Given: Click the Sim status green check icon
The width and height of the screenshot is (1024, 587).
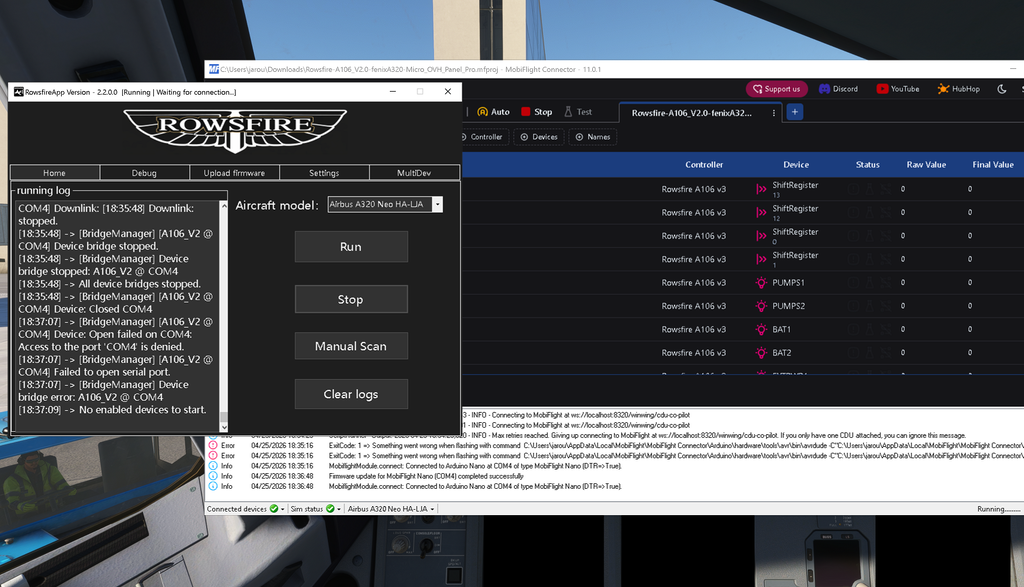Looking at the screenshot, I should click(x=330, y=509).
